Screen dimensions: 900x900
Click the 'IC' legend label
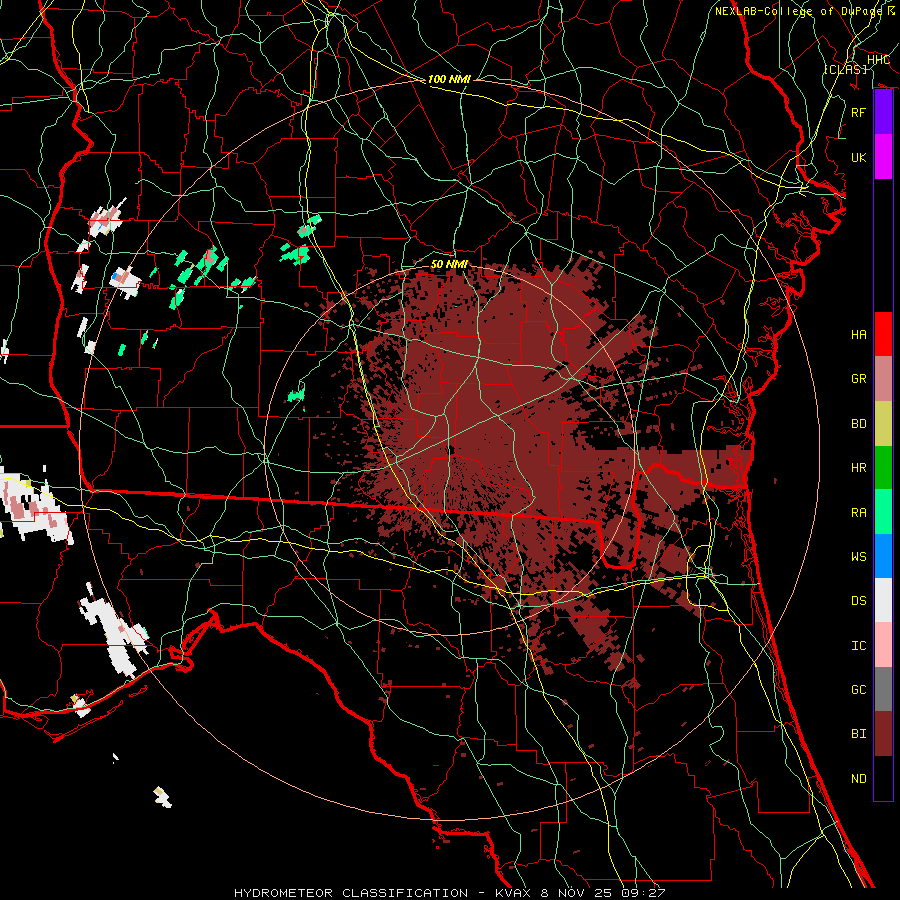(858, 645)
